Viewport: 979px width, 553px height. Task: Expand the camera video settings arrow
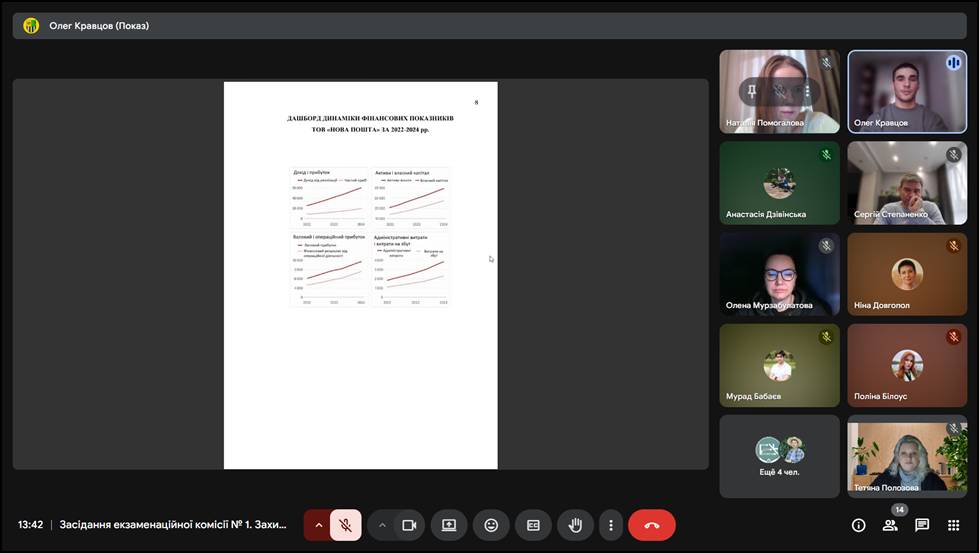(382, 525)
